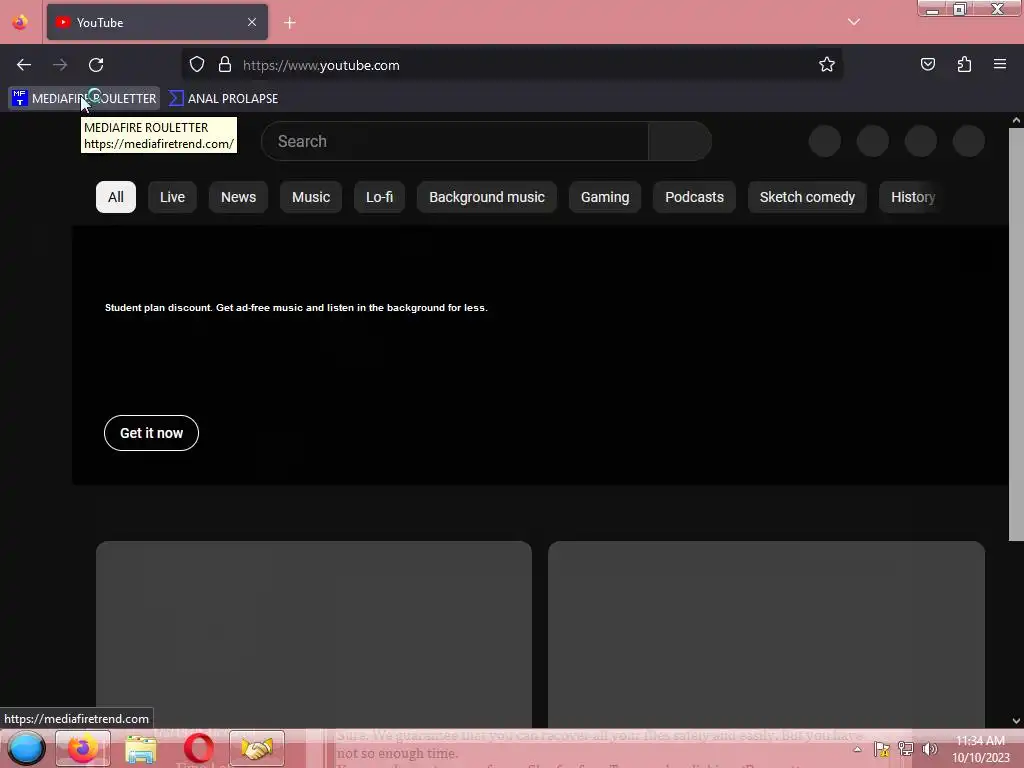
Task: Select the Podcasts filter chip
Action: pos(694,197)
